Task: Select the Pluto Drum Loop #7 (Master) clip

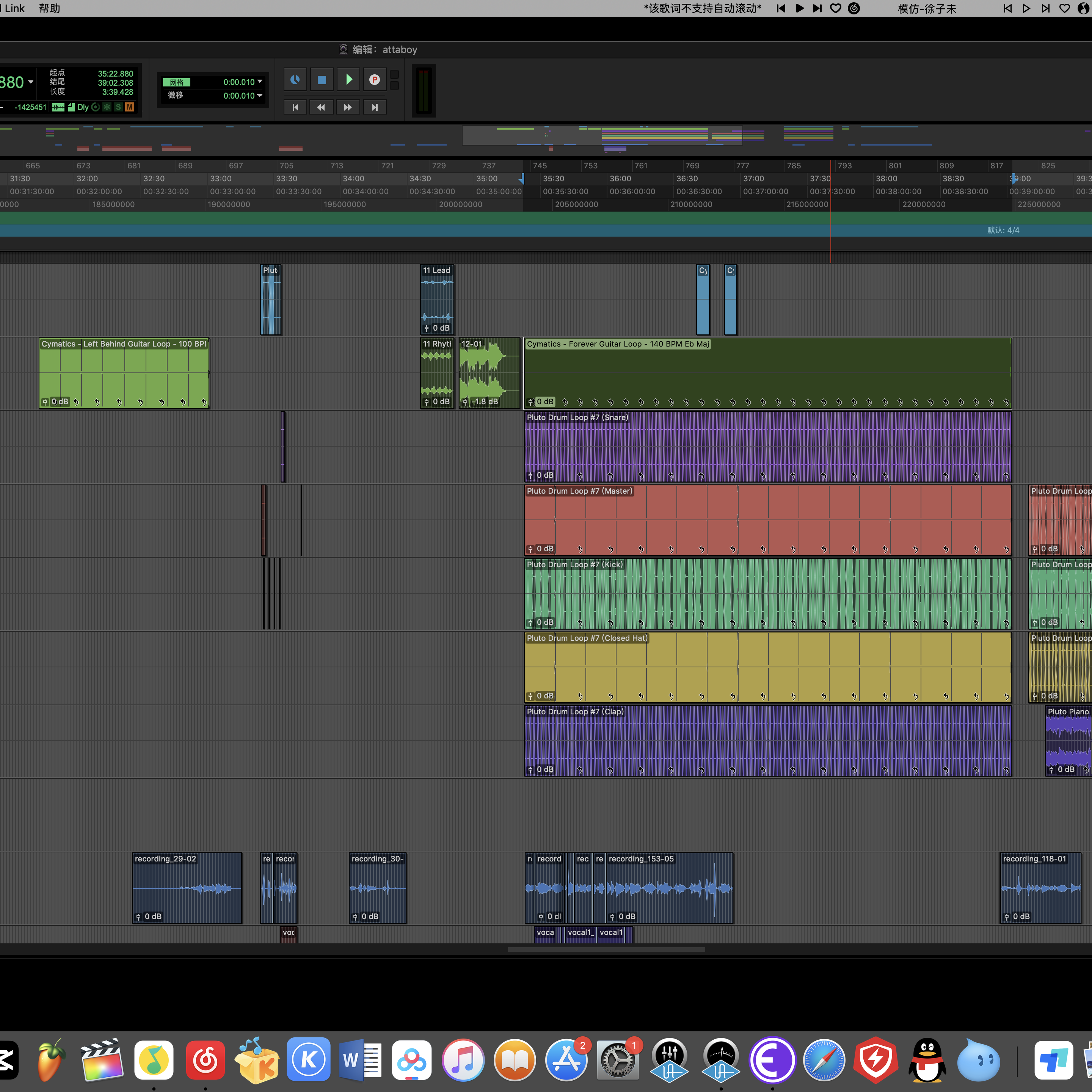Action: point(767,520)
